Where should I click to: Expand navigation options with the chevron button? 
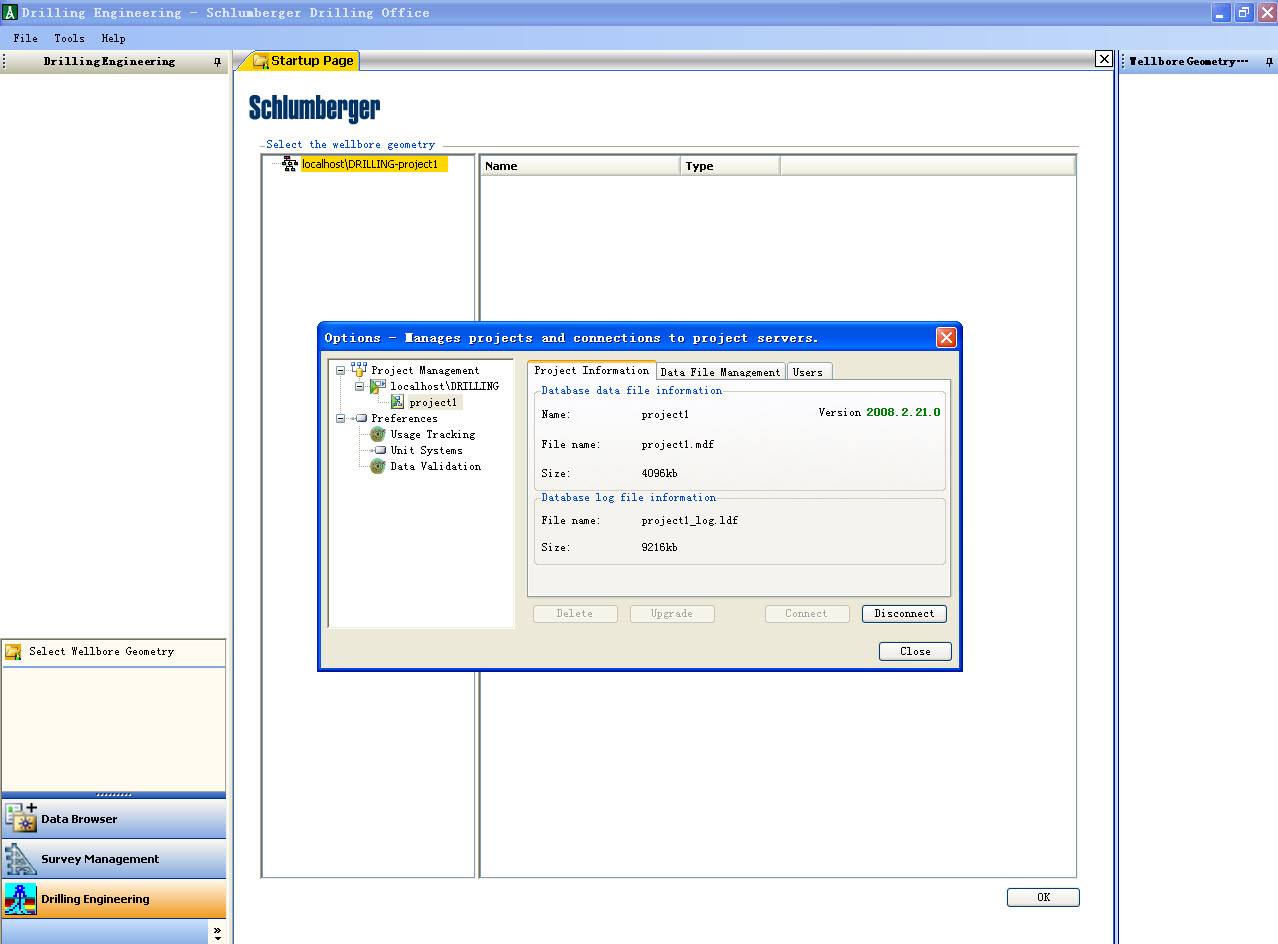tap(217, 932)
